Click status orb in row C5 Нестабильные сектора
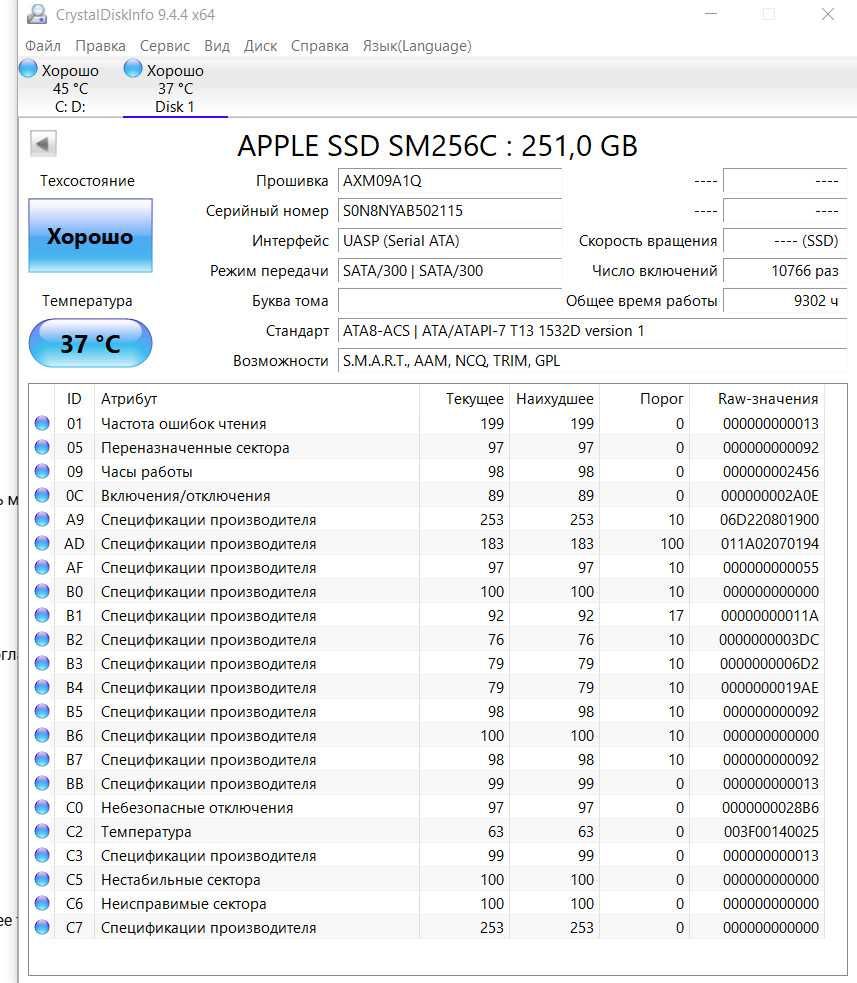The image size is (857, 983). point(42,879)
